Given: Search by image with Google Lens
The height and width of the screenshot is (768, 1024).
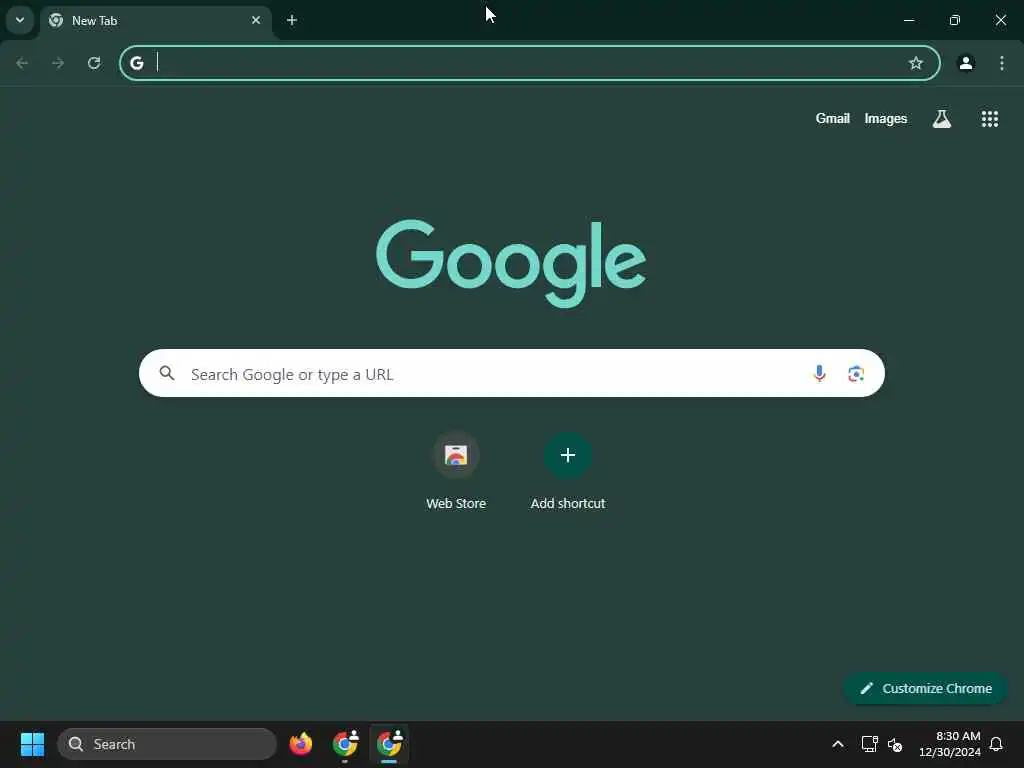Looking at the screenshot, I should [x=856, y=373].
